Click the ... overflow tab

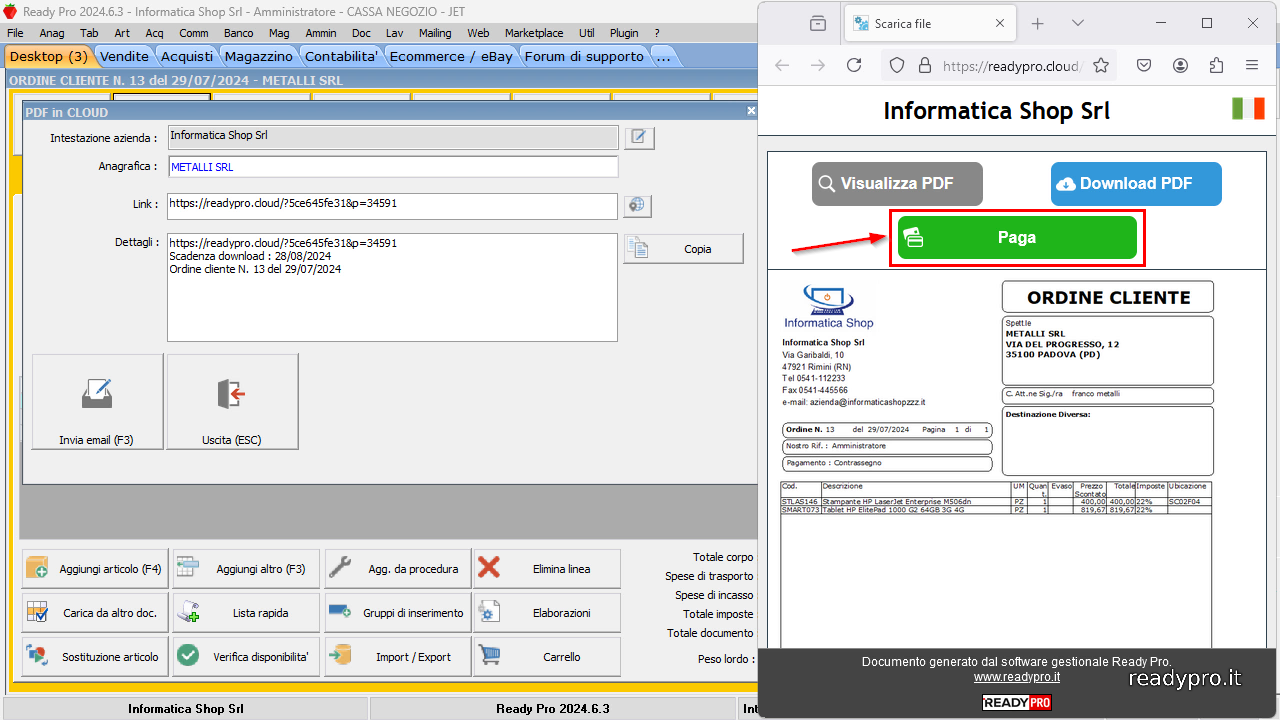point(663,57)
